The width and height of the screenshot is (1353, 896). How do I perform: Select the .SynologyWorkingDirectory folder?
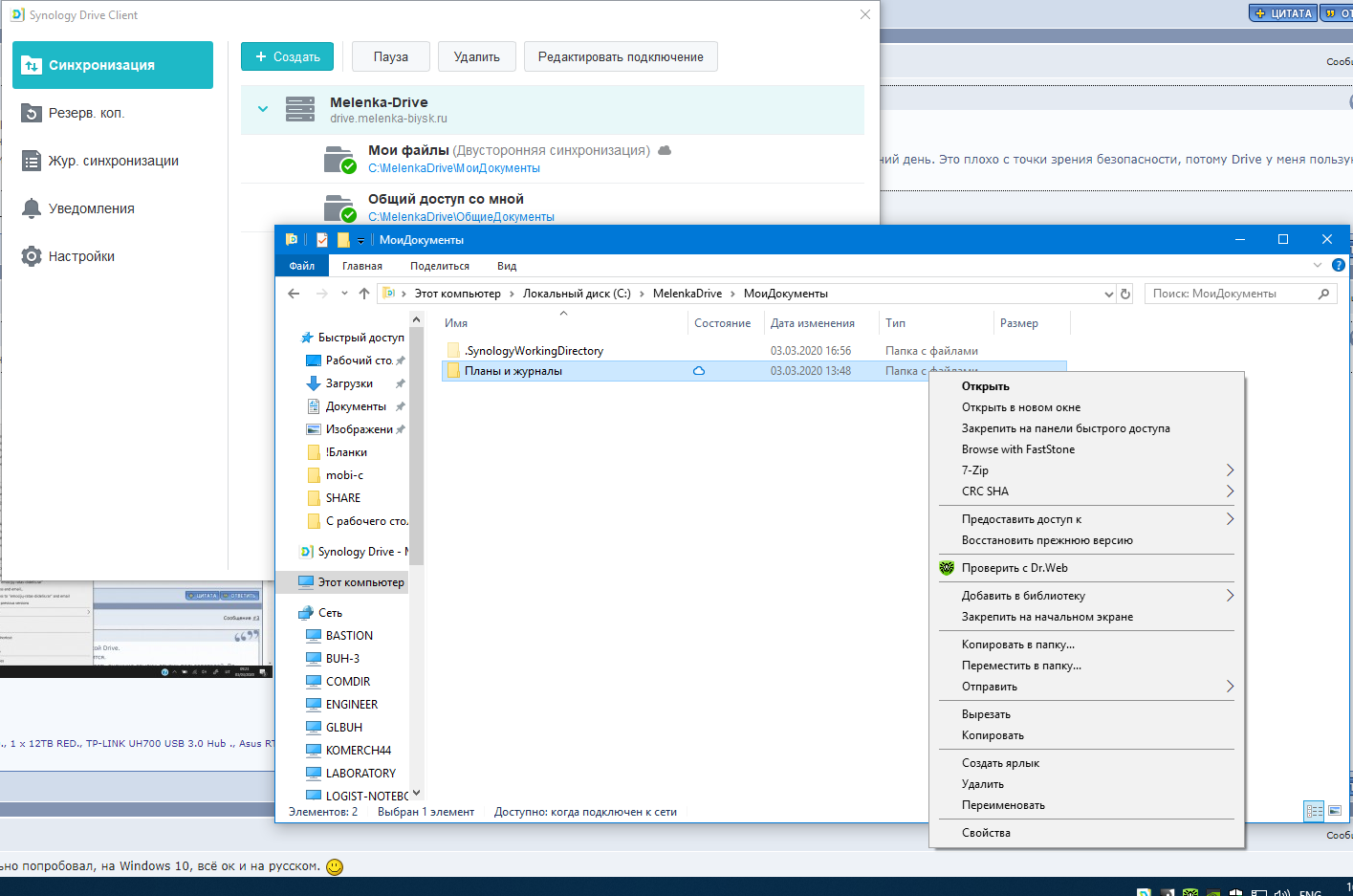(x=534, y=351)
